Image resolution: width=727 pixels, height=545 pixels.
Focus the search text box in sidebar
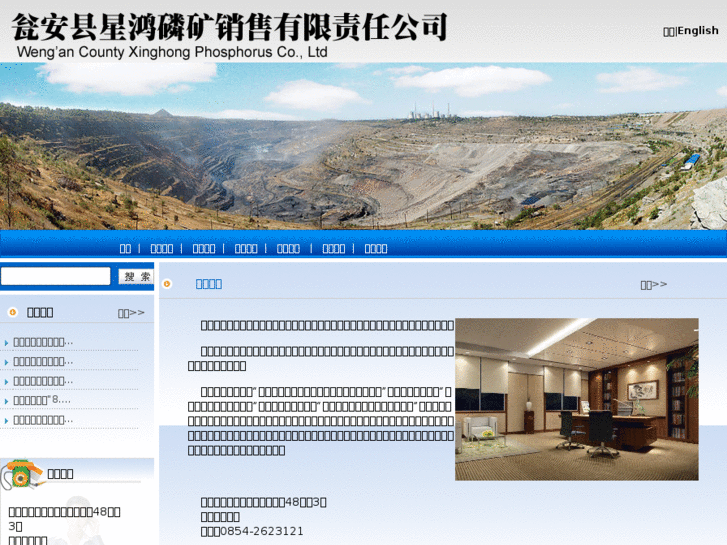pos(56,276)
